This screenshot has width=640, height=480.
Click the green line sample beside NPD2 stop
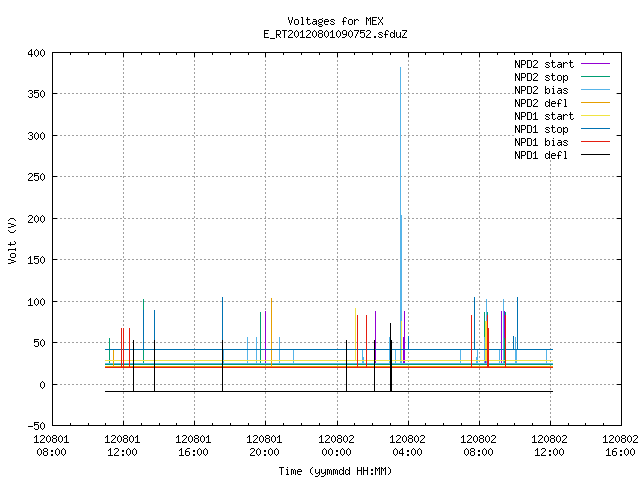coord(595,77)
